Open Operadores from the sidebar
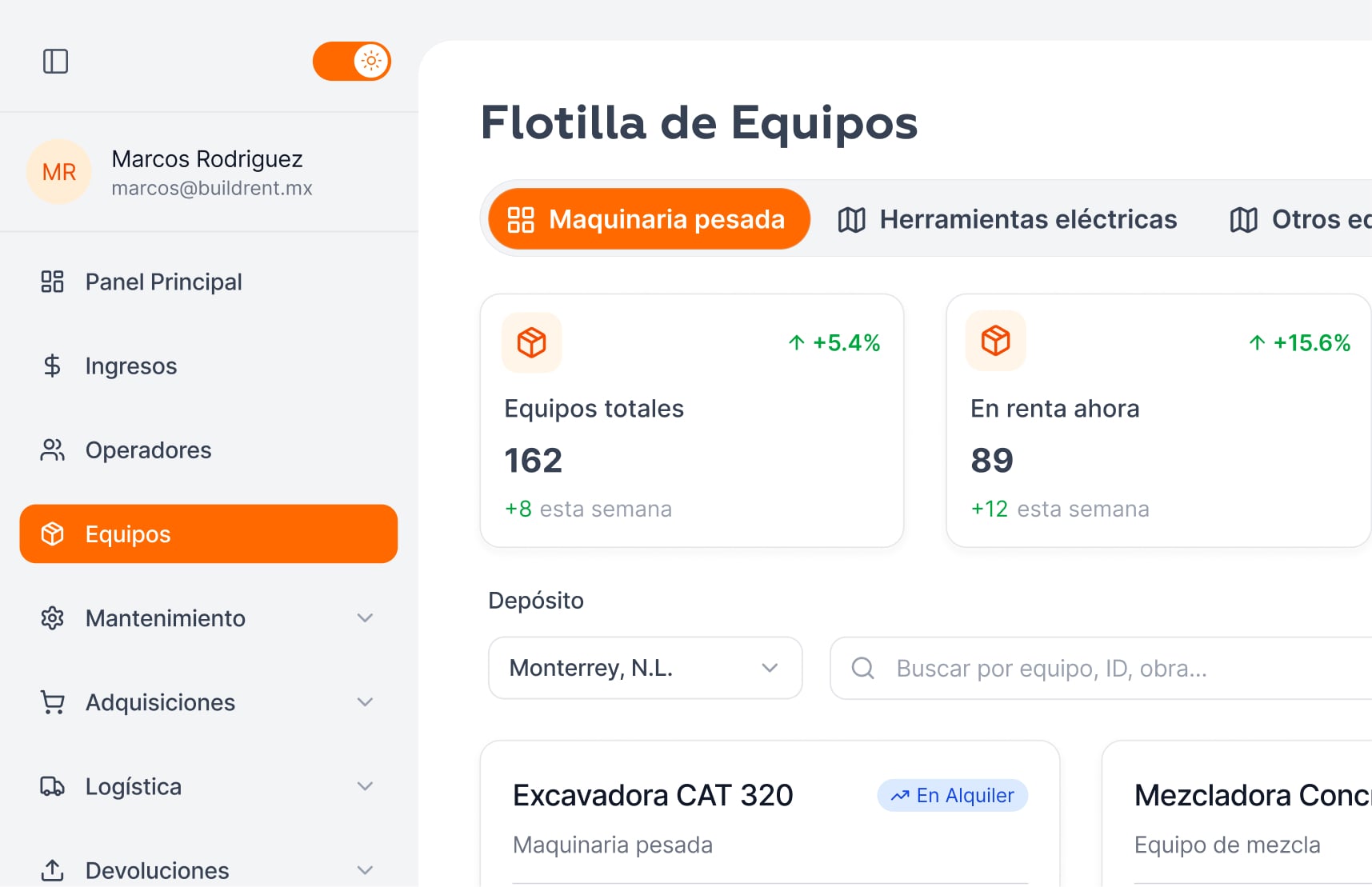Viewport: 1372px width, 887px height. 148,450
